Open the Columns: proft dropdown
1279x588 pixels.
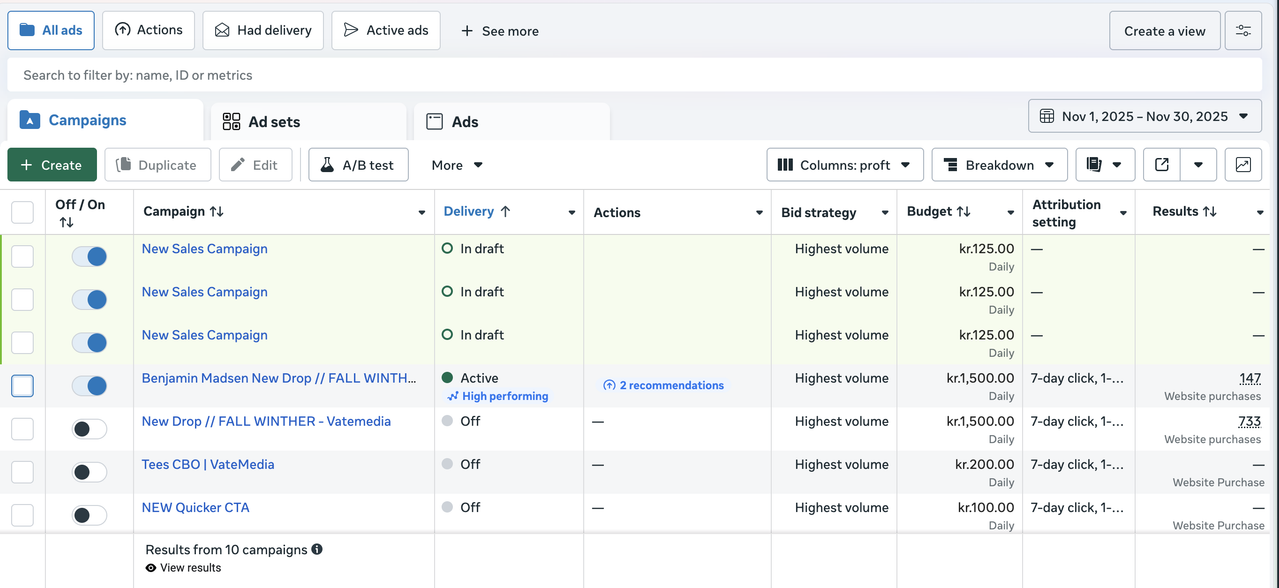[845, 165]
